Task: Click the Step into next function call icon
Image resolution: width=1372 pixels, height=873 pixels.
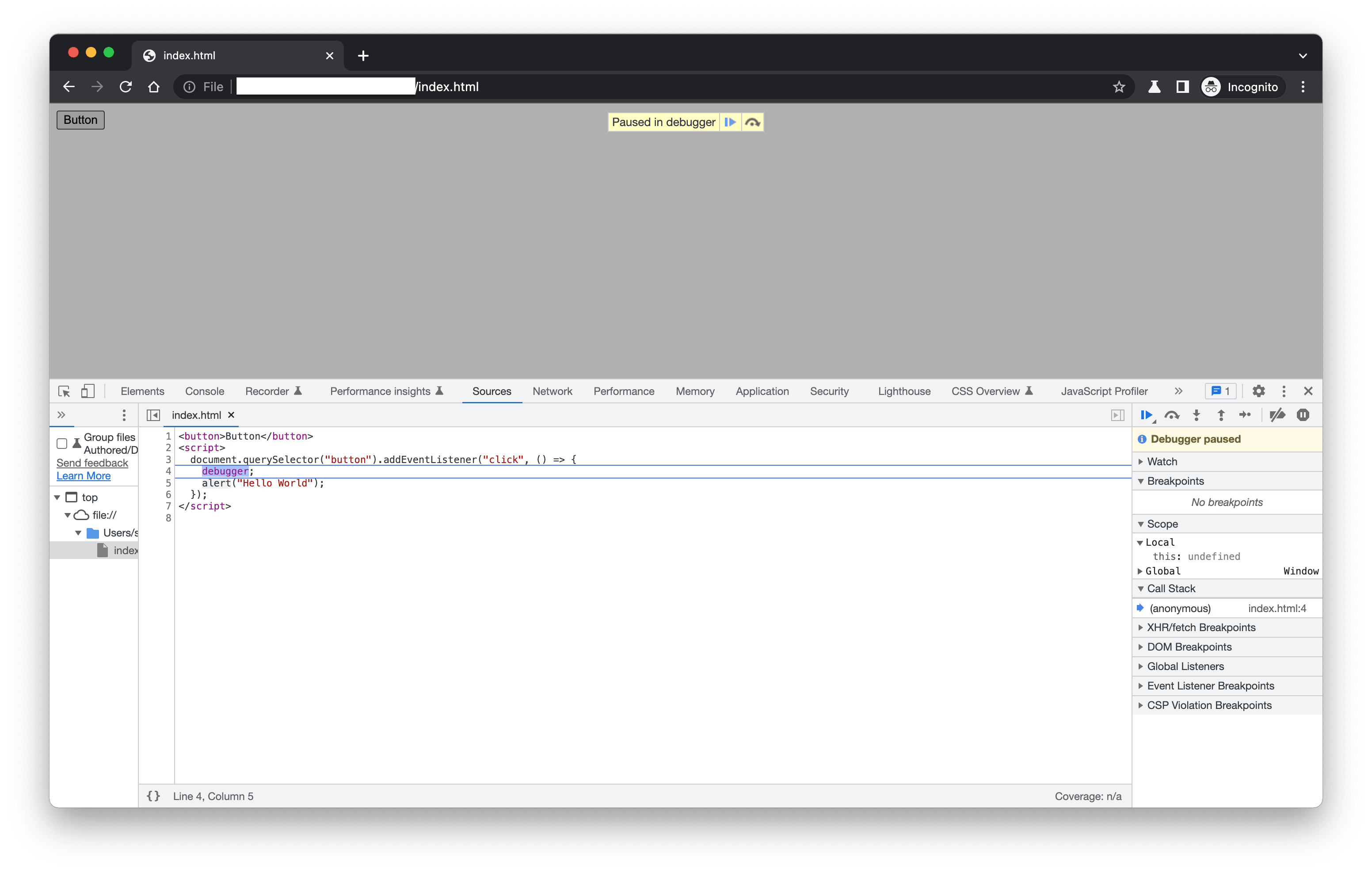Action: coord(1197,415)
